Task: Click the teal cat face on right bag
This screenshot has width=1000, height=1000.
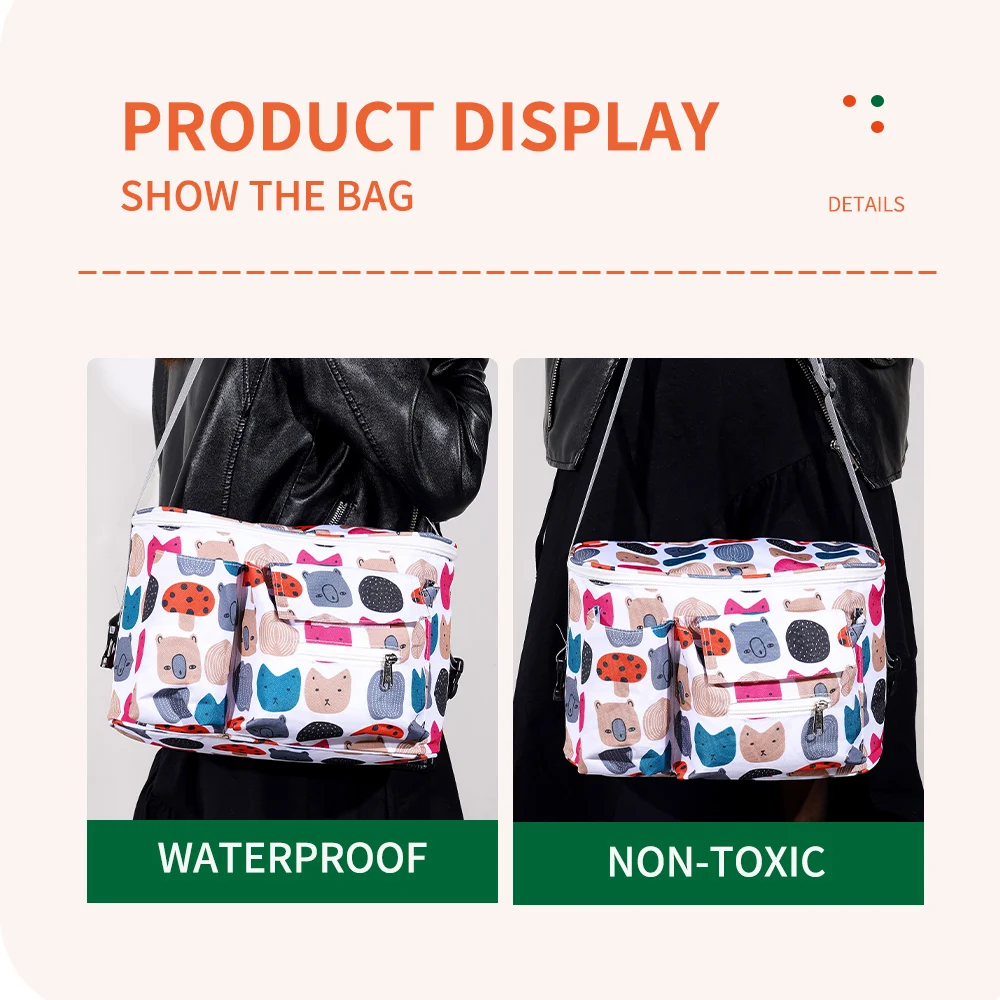Action: click(x=715, y=745)
